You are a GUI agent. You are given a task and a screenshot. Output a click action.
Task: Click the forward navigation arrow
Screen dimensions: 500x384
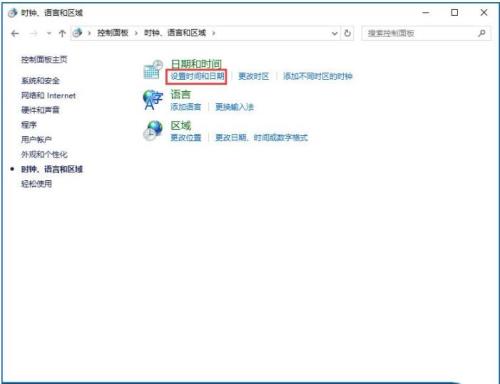tap(33, 33)
